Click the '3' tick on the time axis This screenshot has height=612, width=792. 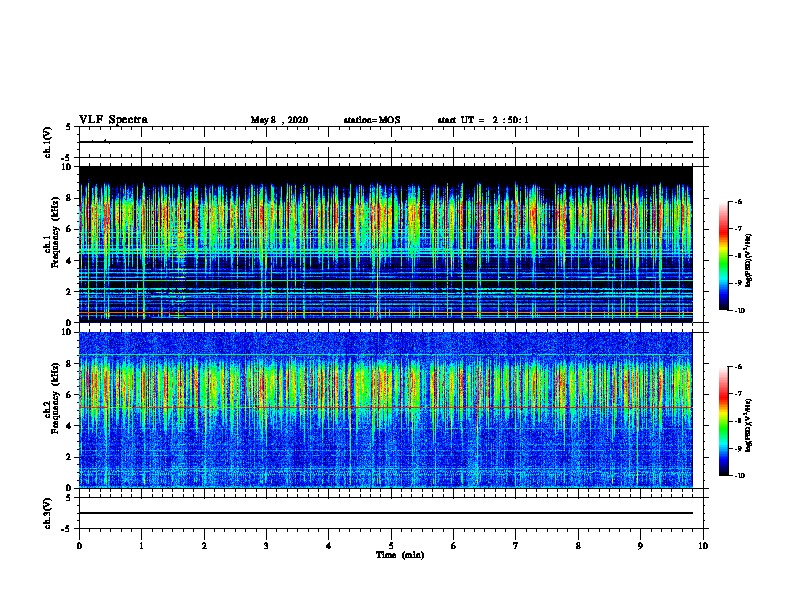click(x=266, y=546)
